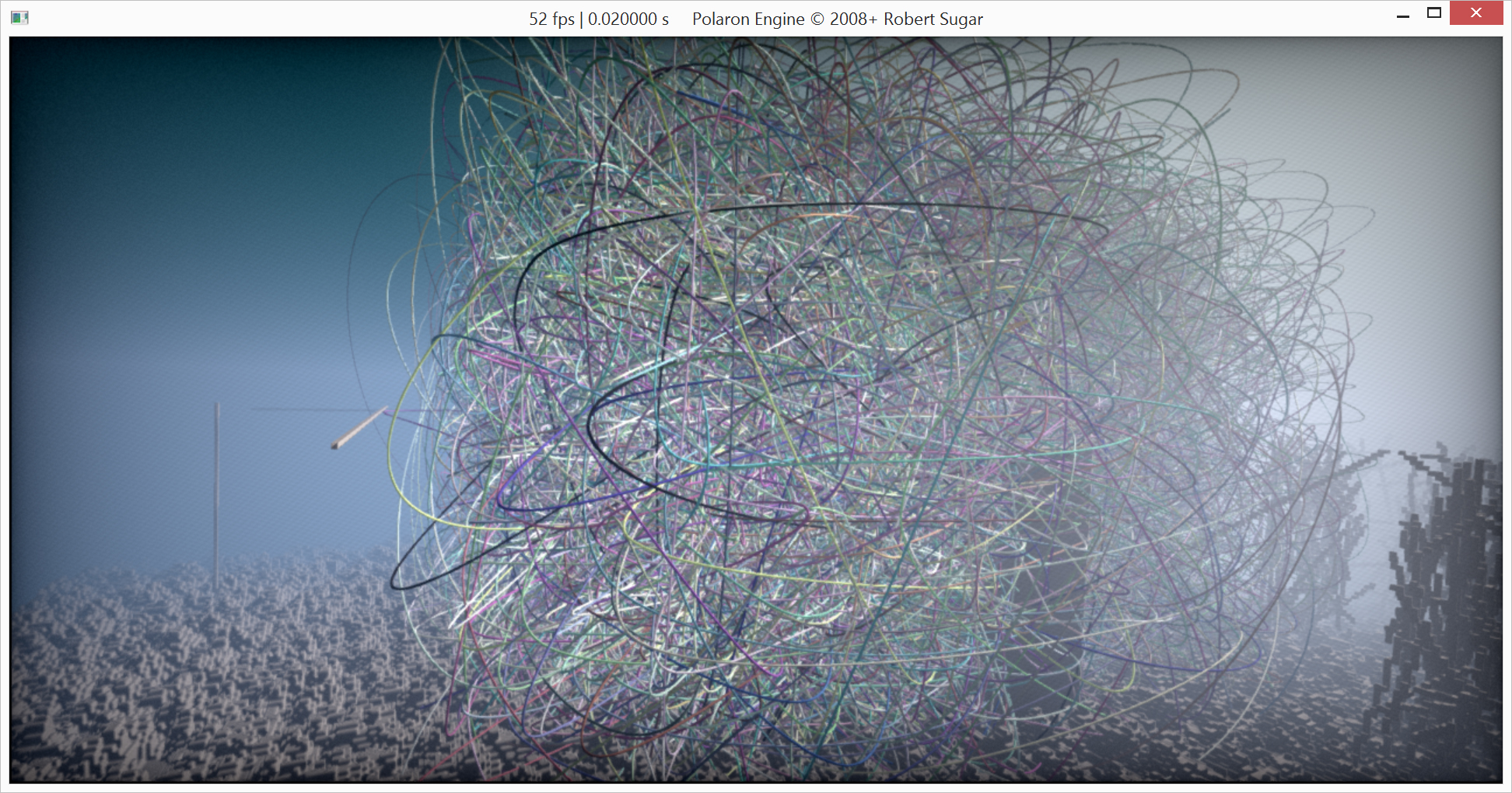Click the "52 fps | 0.020000 s" title text
The image size is (1512, 793).
(599, 19)
